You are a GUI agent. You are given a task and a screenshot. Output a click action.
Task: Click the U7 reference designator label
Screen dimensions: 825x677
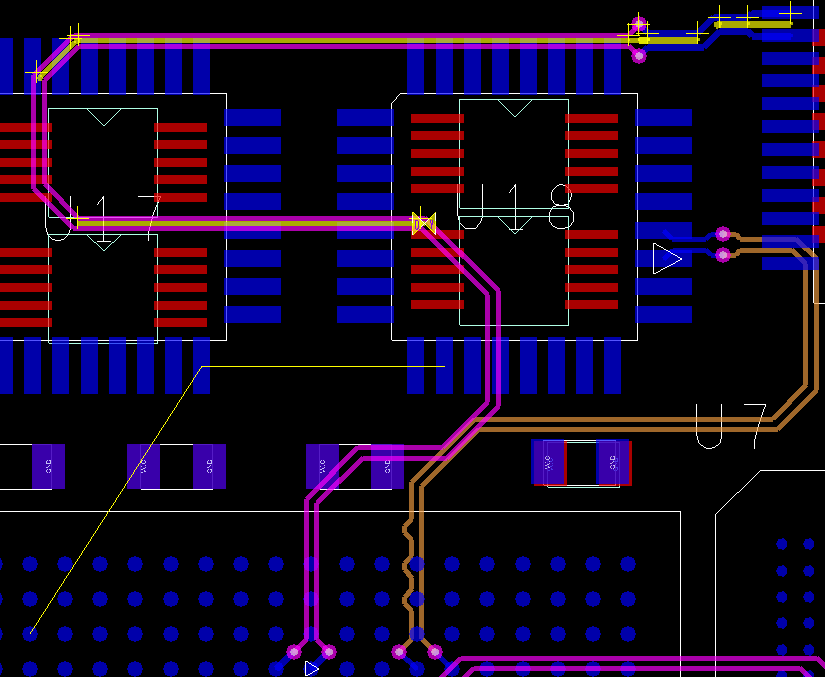pos(731,426)
